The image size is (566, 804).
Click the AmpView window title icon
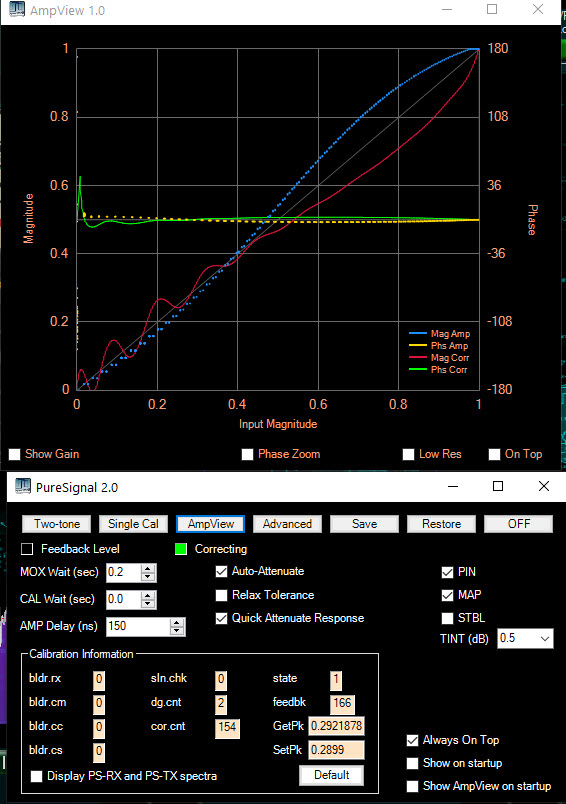point(16,10)
